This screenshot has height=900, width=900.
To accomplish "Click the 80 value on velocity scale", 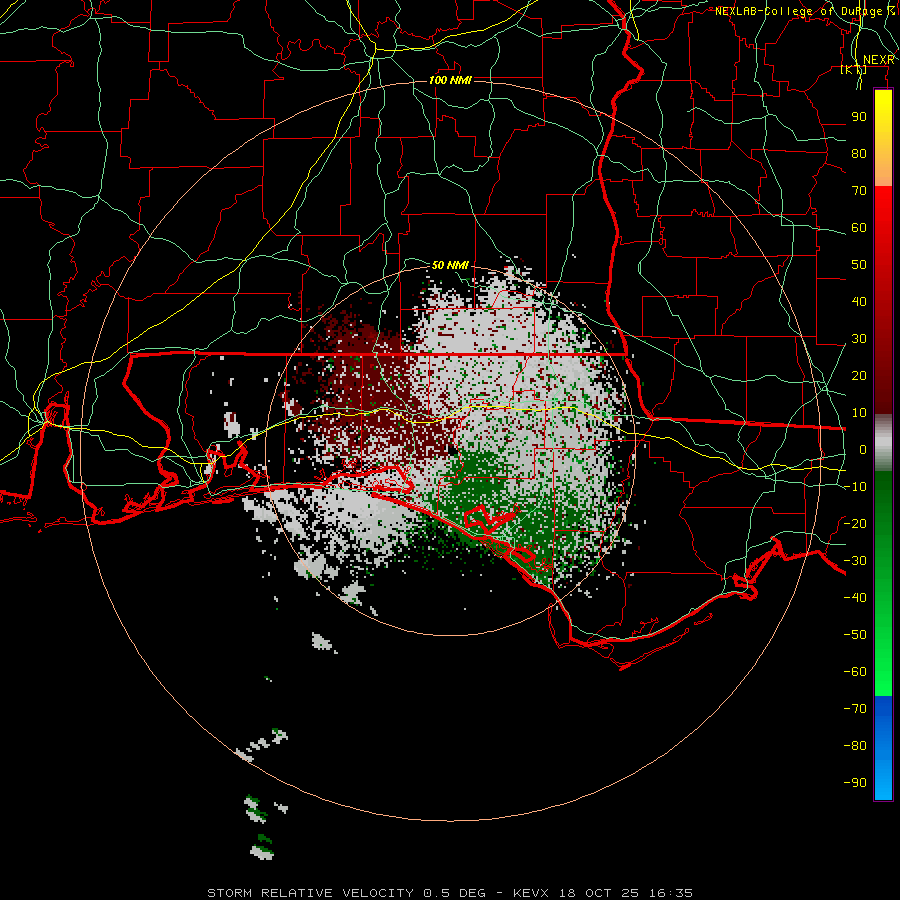I will coord(859,154).
